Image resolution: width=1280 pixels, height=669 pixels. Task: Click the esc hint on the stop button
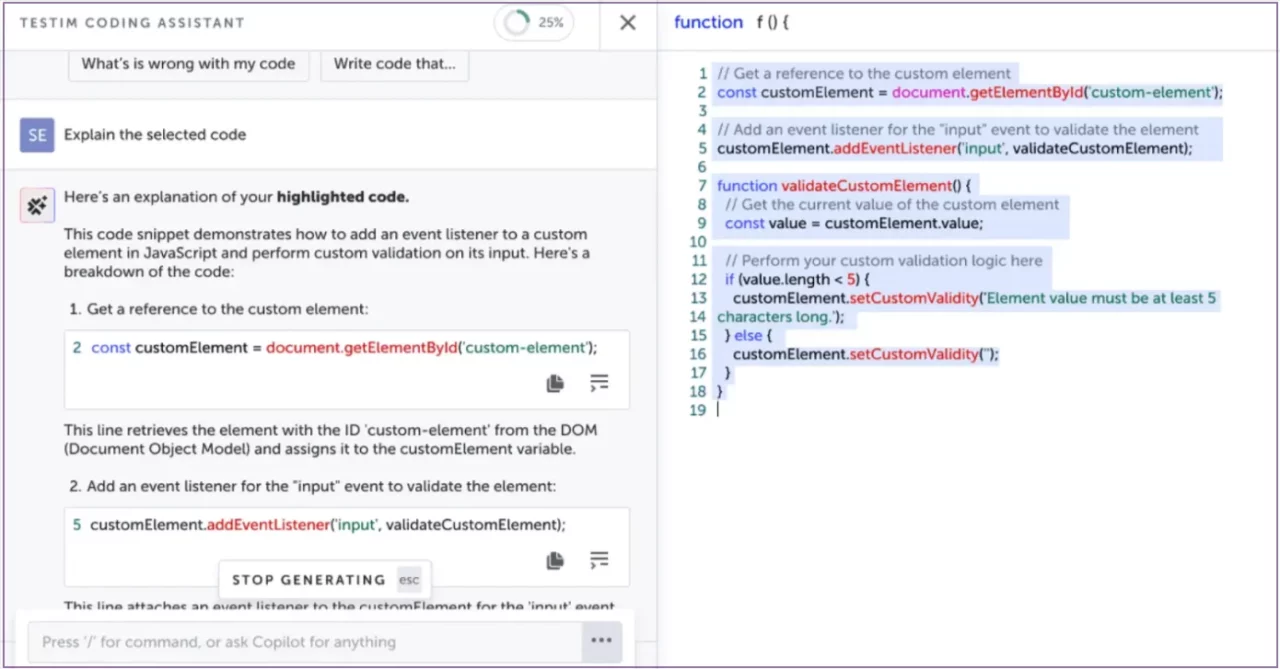click(408, 579)
